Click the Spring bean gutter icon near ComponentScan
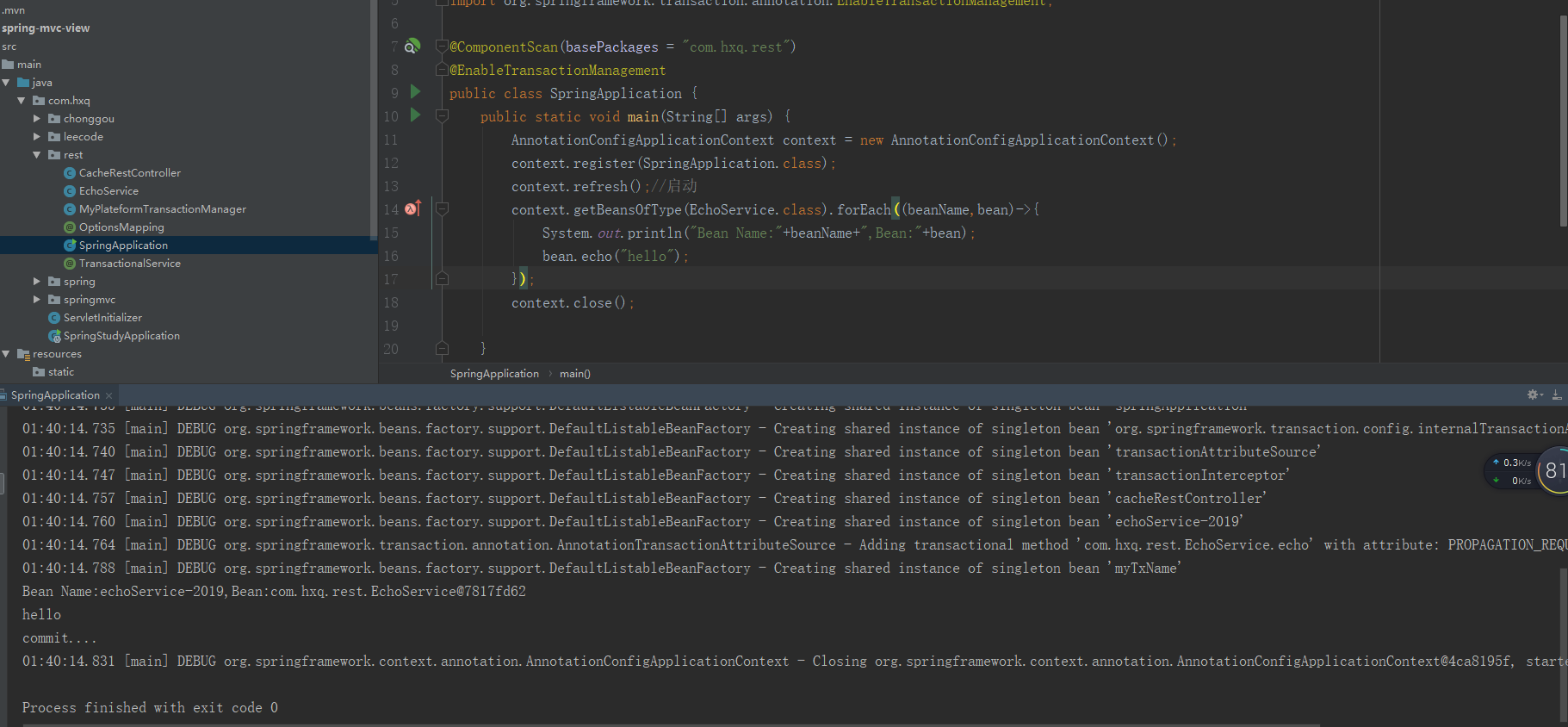 tap(413, 46)
